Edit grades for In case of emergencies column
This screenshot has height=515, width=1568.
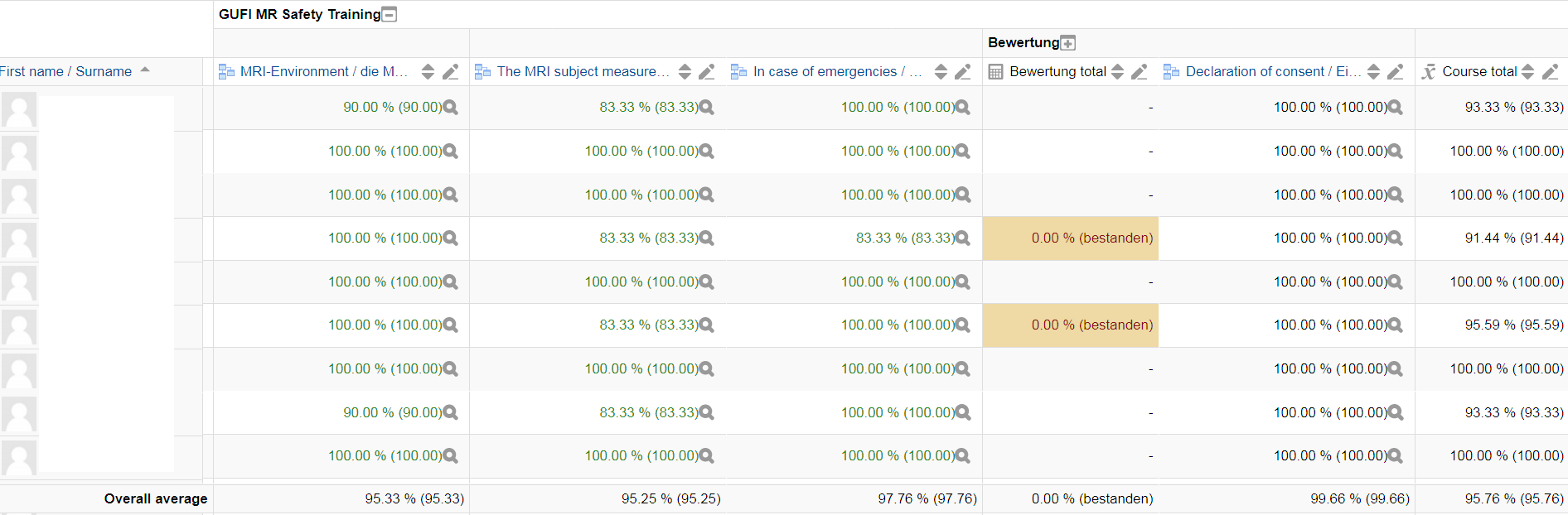(962, 72)
